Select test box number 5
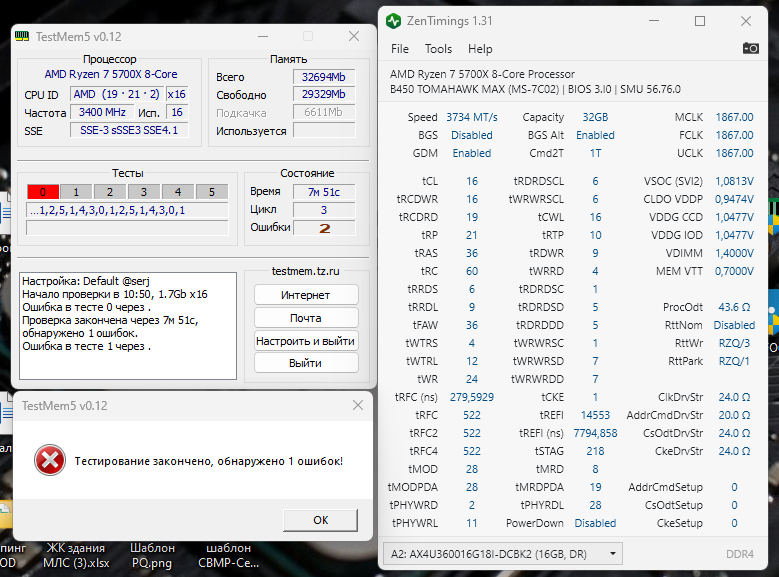Viewport: 779px width, 577px height. tap(212, 192)
